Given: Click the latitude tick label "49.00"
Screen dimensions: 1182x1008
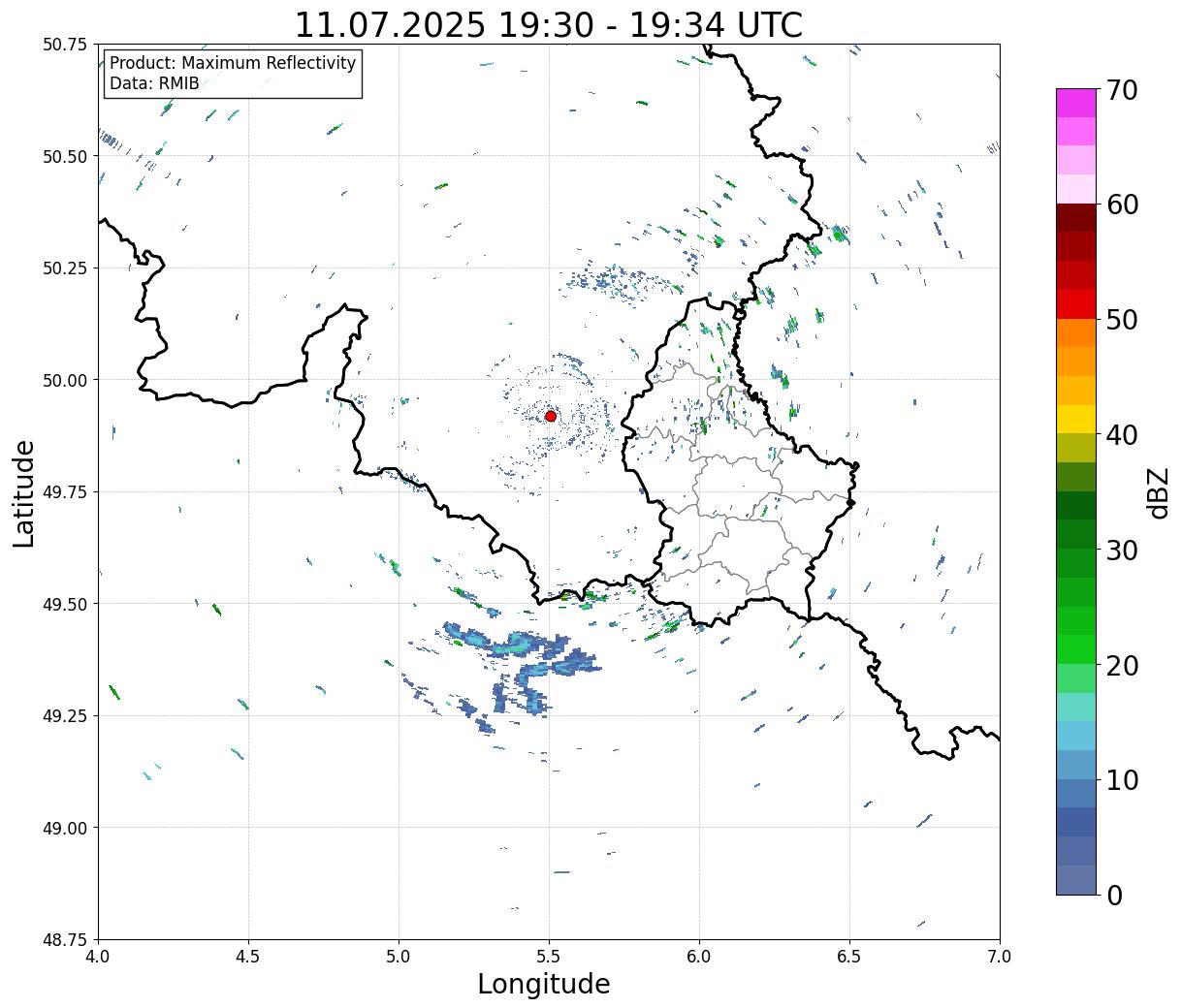Looking at the screenshot, I should 65,828.
